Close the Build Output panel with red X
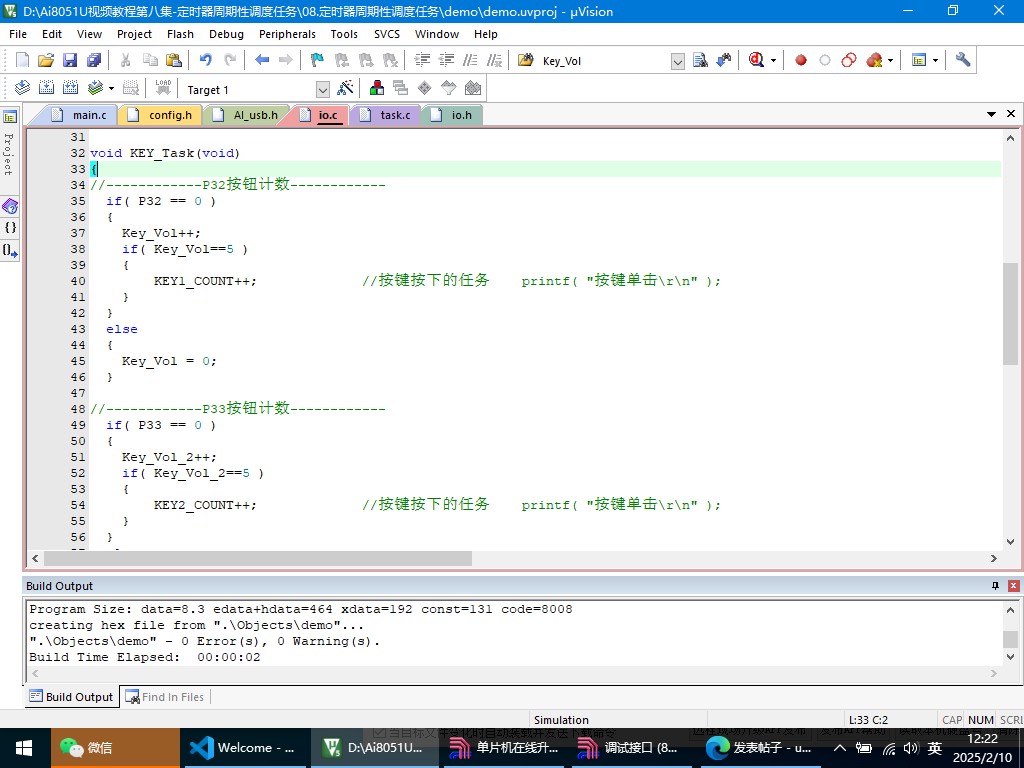The image size is (1024, 768). (1014, 586)
